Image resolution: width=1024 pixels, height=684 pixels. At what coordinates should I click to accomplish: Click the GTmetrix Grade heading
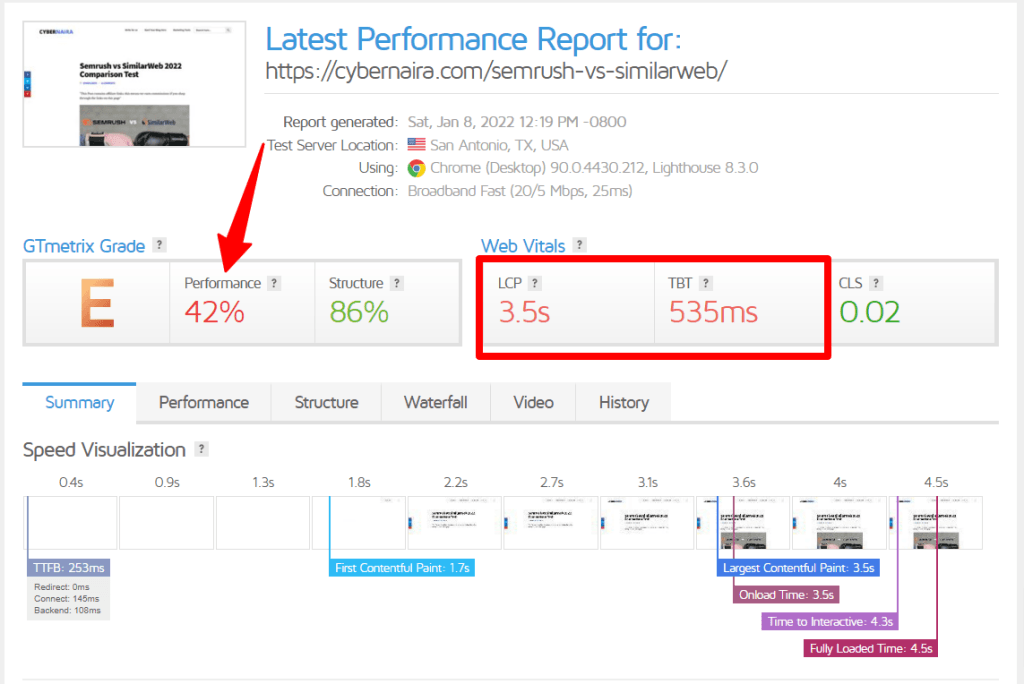tap(84, 246)
